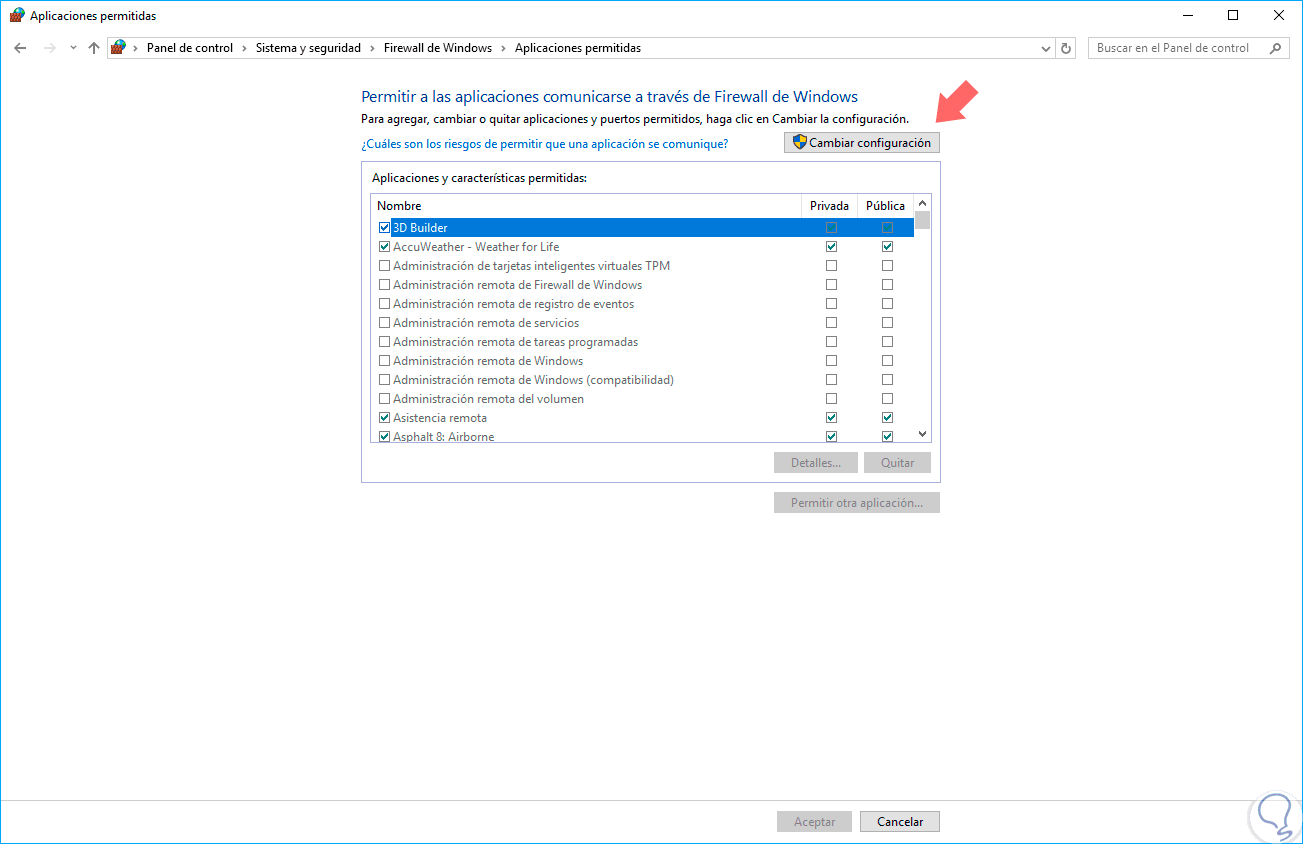Toggle AccuWeather - Weather for Life checkbox
The width and height of the screenshot is (1303, 844).
384,247
